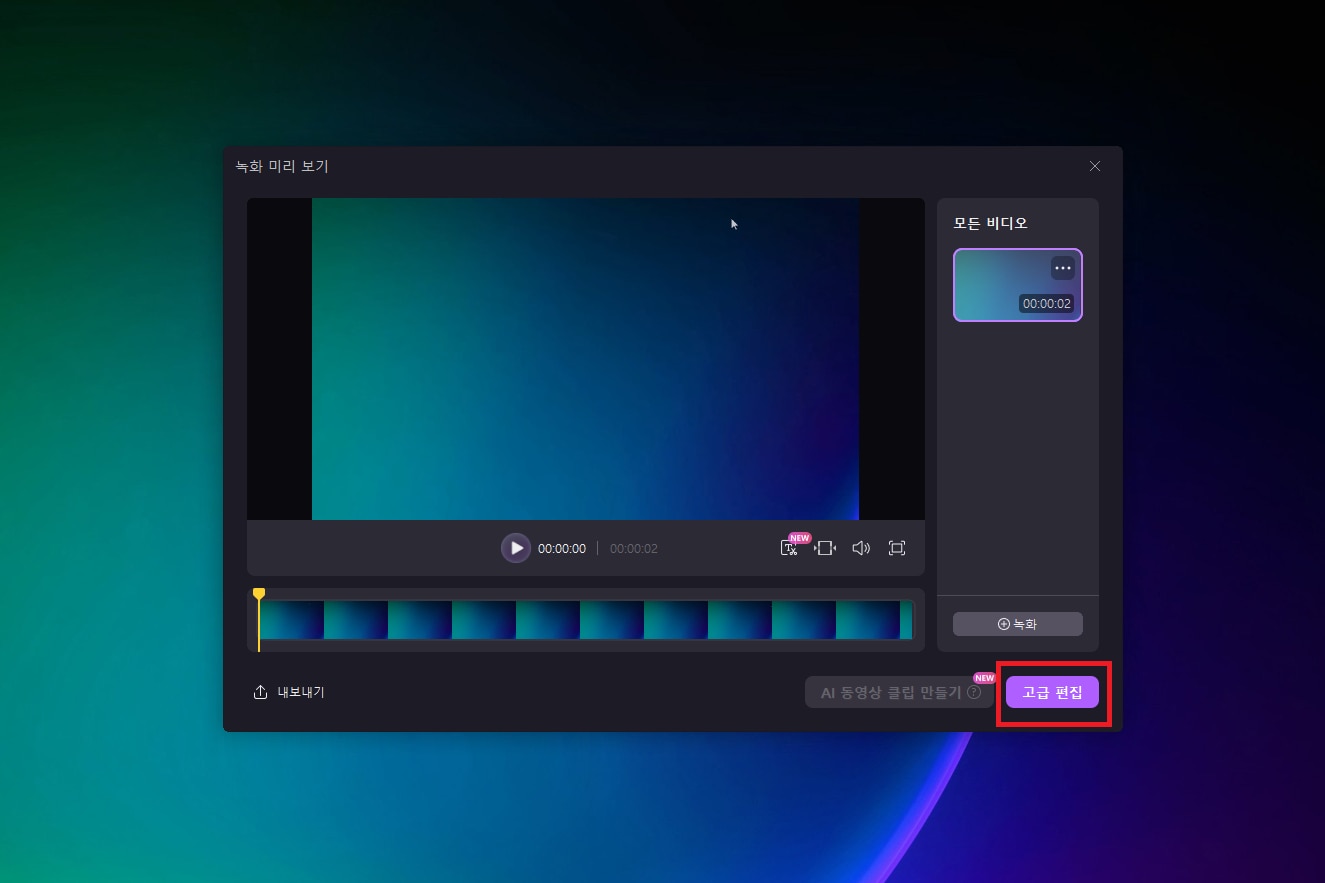This screenshot has height=883, width=1325.
Task: Click the 녹화 button to record again
Action: pyautogui.click(x=1018, y=624)
